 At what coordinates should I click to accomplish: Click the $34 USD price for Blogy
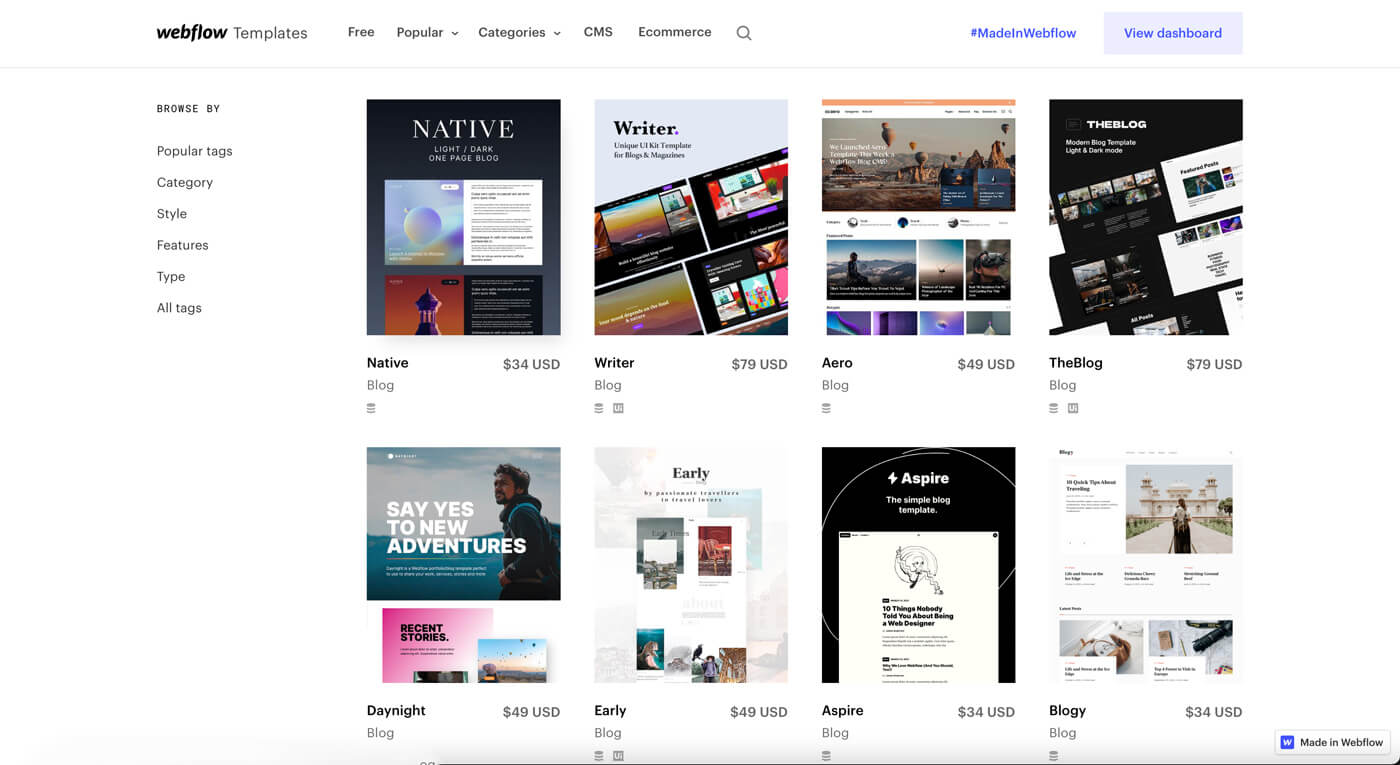tap(1214, 713)
